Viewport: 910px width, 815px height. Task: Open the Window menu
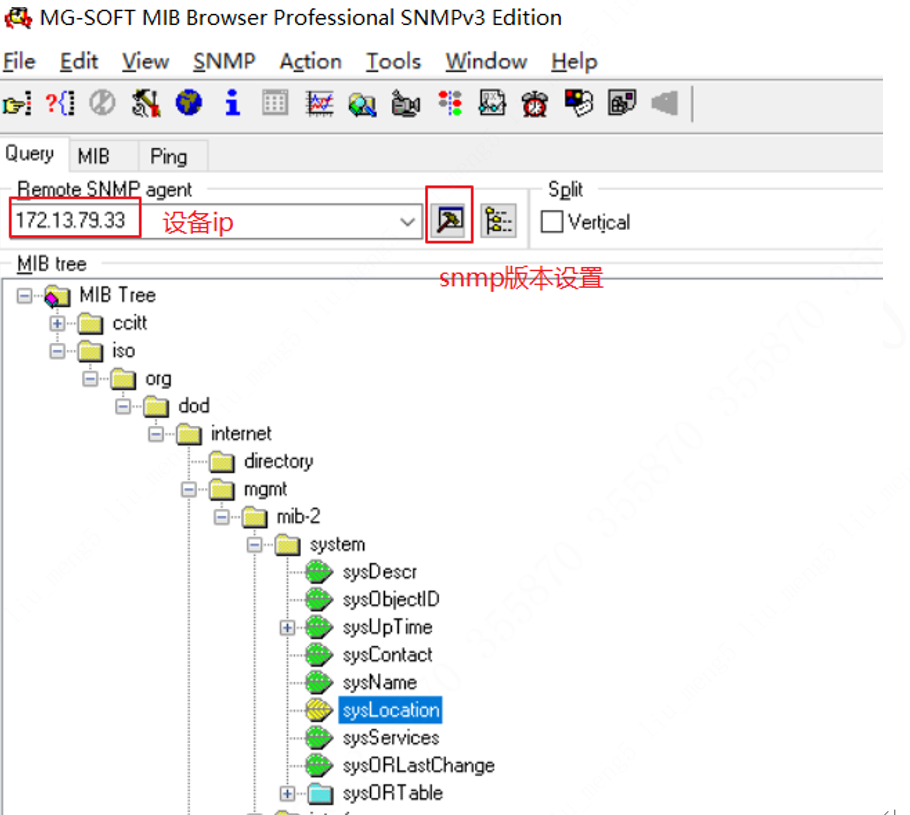[x=486, y=62]
